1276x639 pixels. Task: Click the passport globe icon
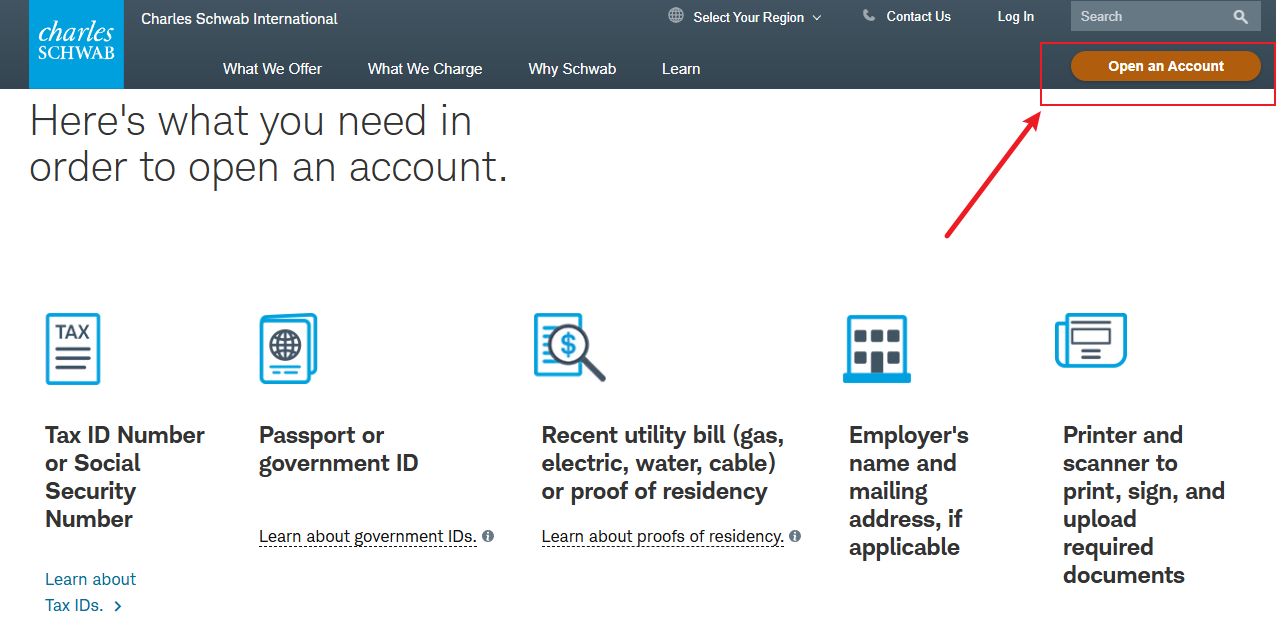288,348
